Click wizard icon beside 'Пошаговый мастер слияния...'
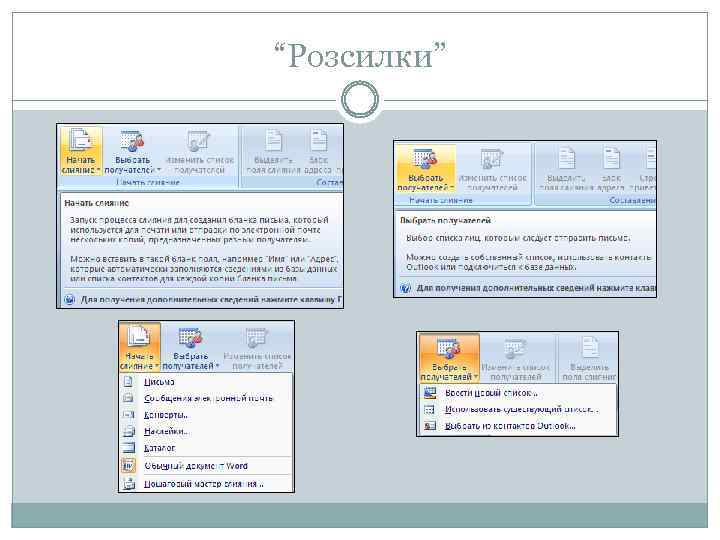 [129, 484]
